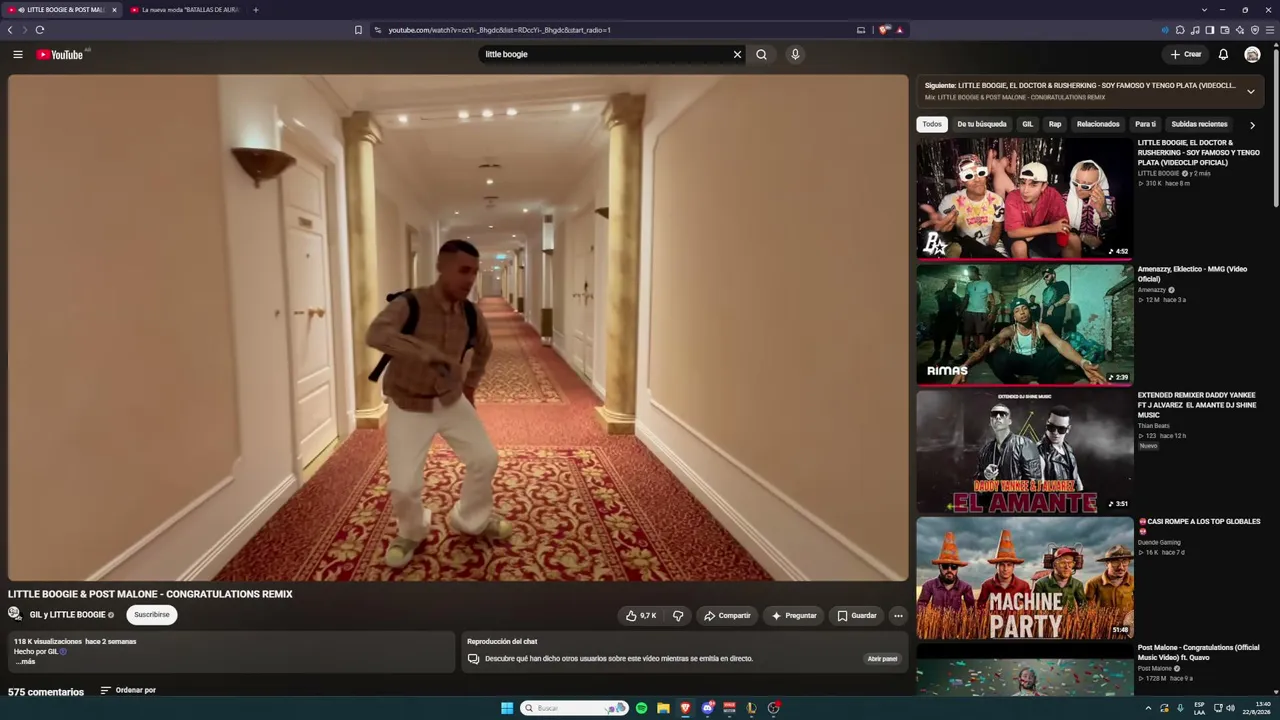Open the Leo AI sparkle icon
1280x720 pixels.
click(x=1240, y=30)
